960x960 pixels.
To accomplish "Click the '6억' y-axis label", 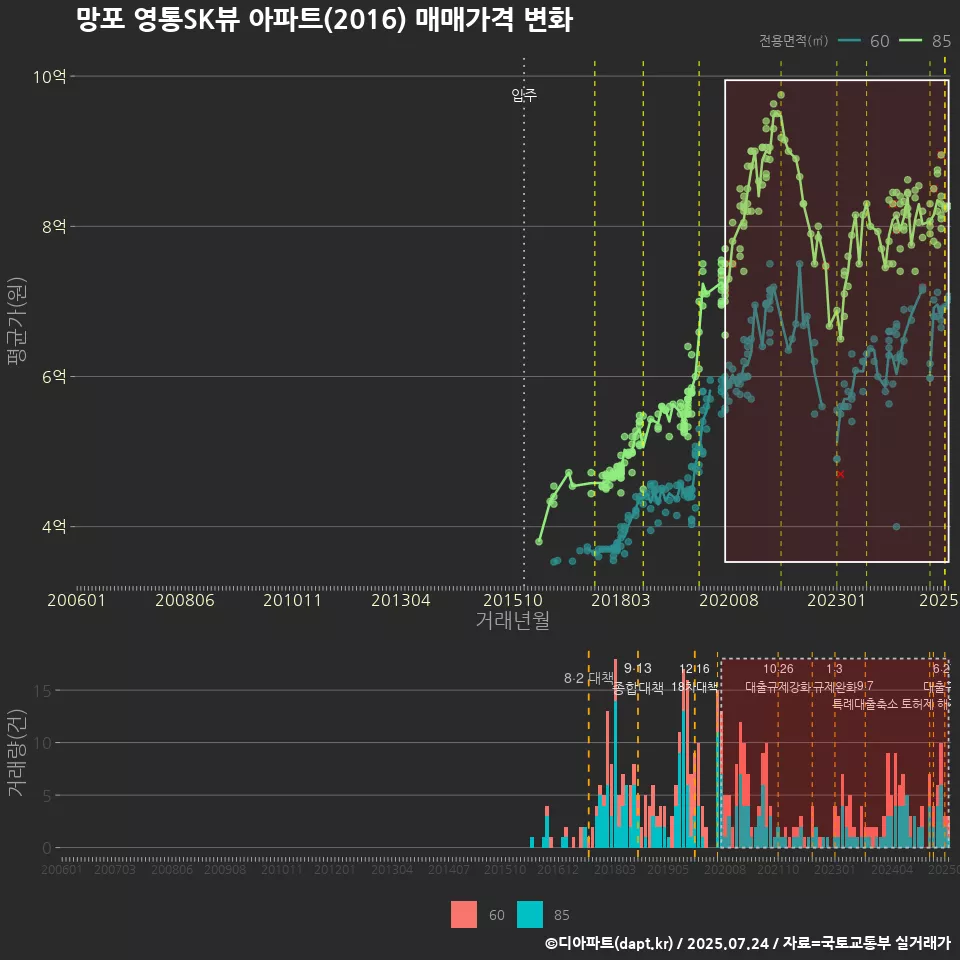I will tap(54, 377).
